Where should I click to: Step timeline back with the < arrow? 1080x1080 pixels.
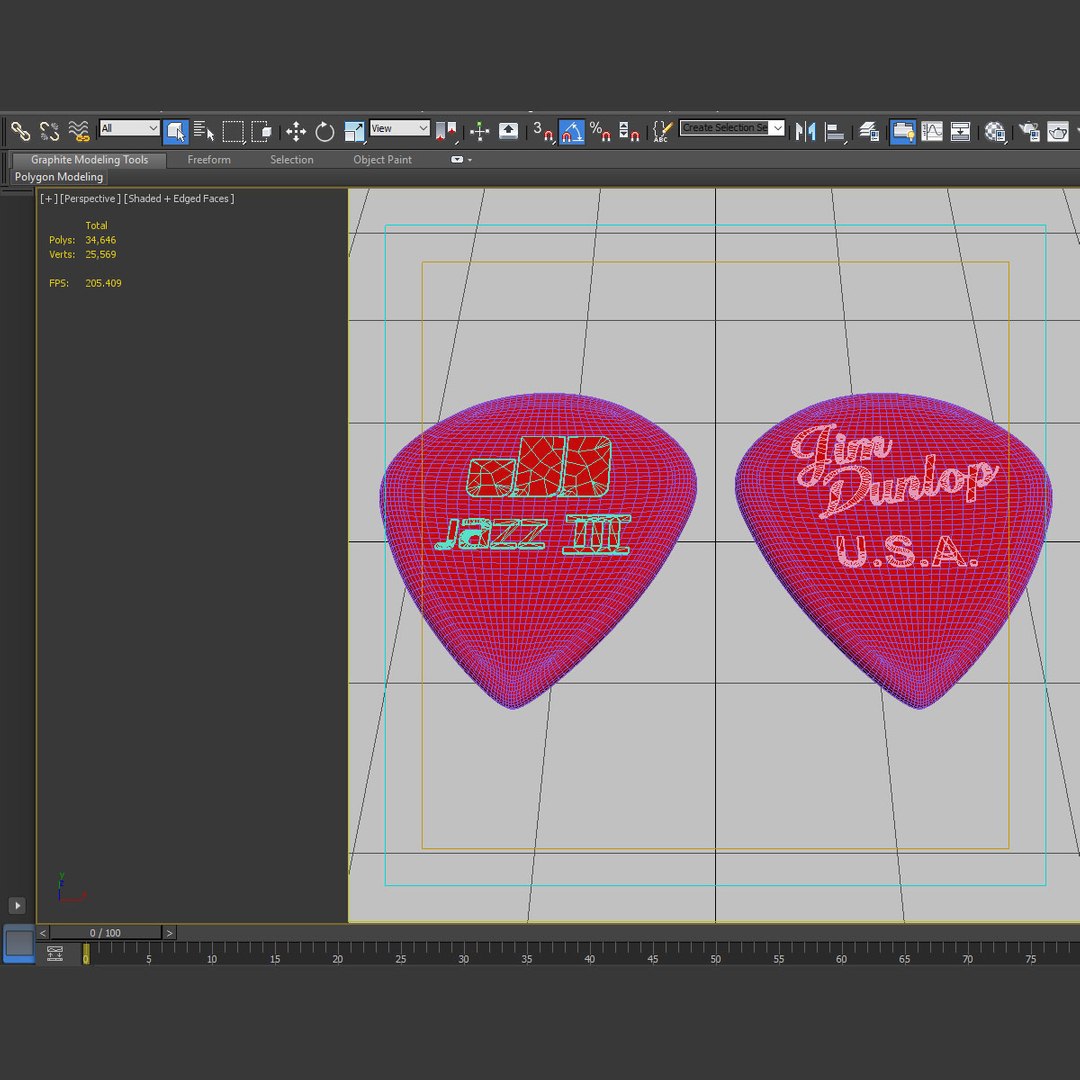(43, 933)
